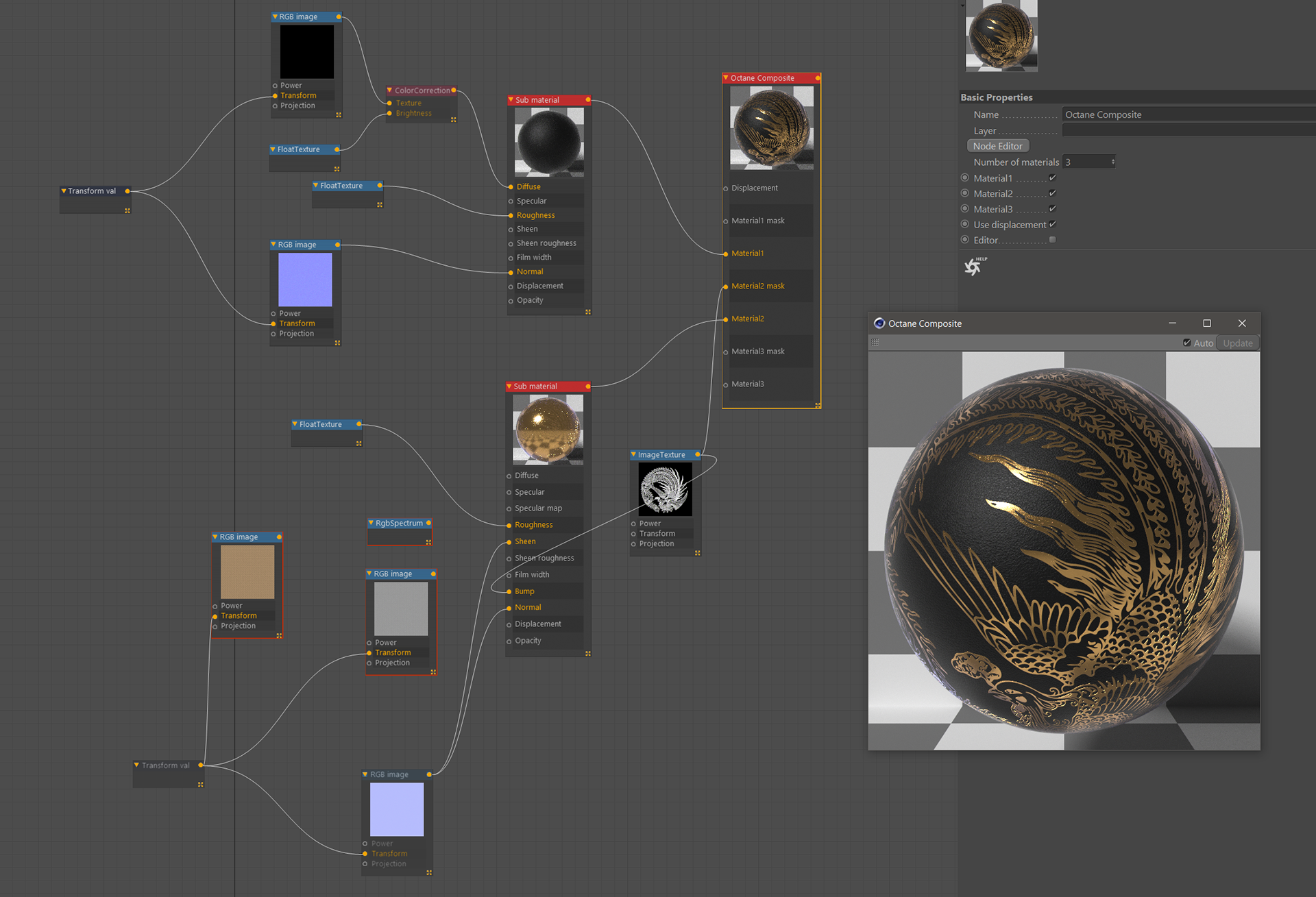This screenshot has width=1316, height=897.
Task: Click the Octane help icon
Action: [x=974, y=266]
